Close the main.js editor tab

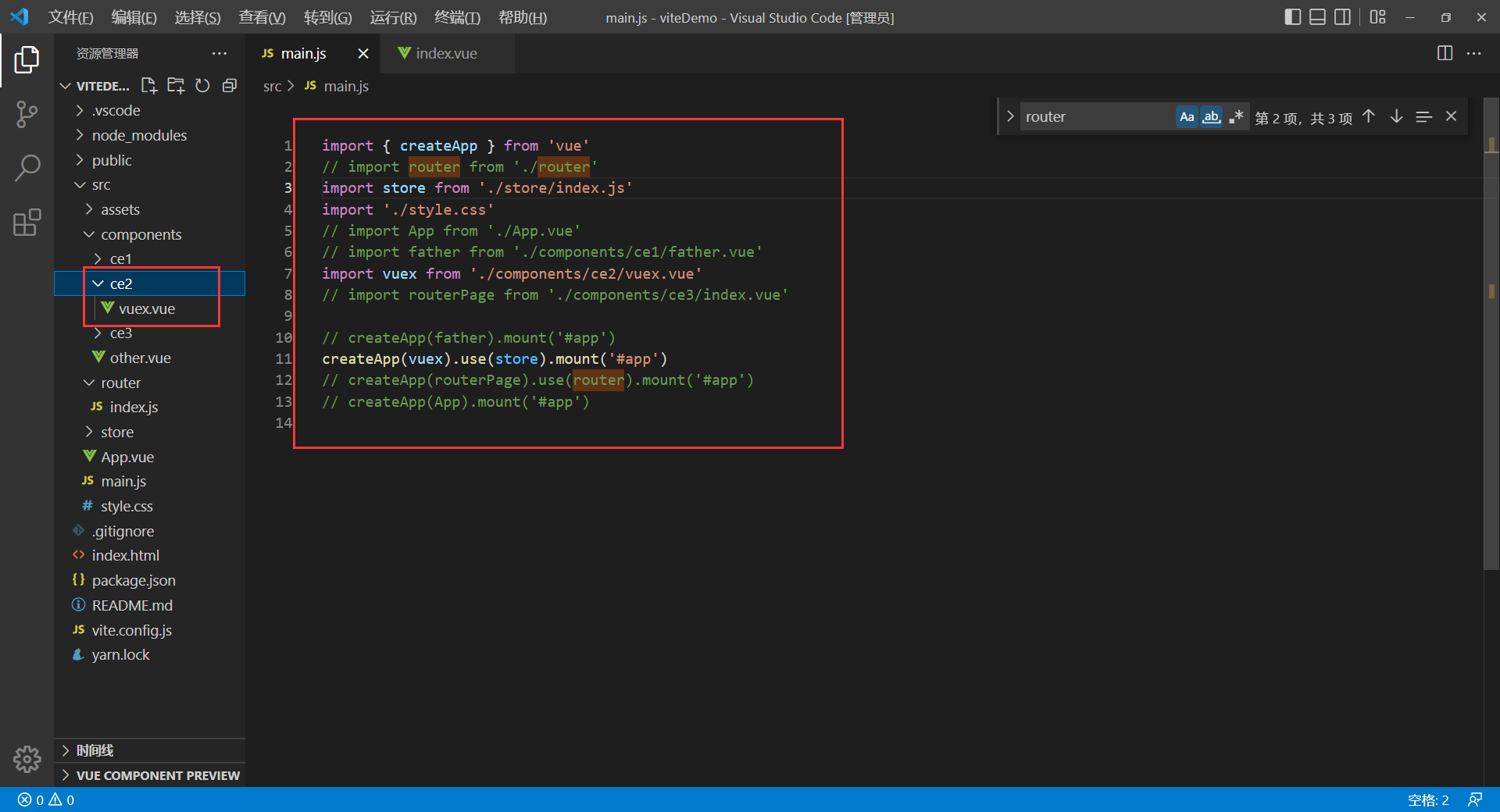pyautogui.click(x=363, y=53)
